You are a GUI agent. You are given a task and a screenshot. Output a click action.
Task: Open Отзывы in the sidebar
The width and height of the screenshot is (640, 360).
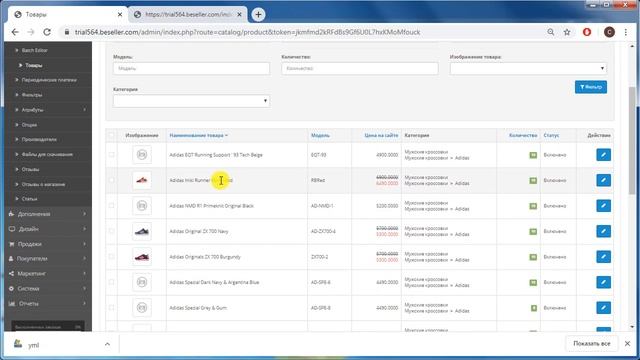(x=31, y=169)
